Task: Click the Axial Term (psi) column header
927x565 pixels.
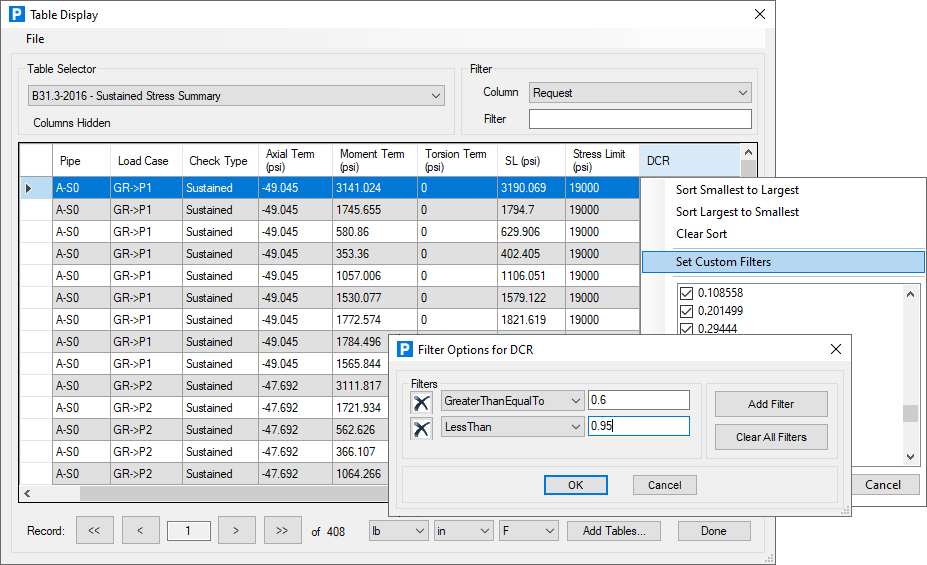Action: (296, 160)
